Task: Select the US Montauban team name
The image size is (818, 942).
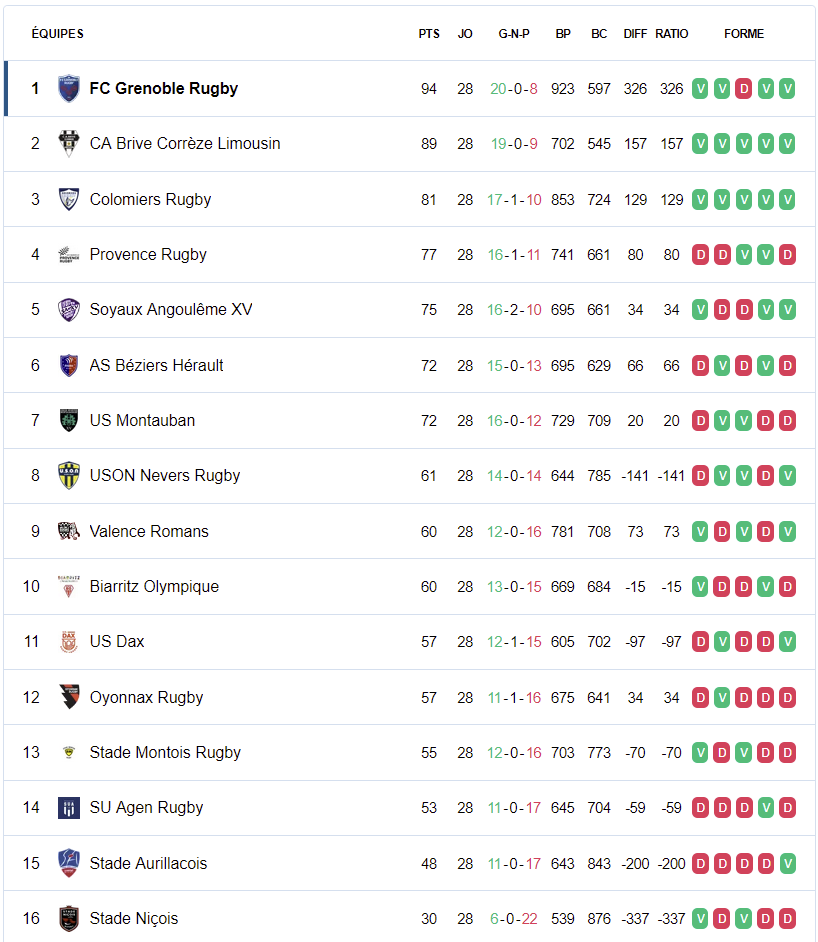Action: click(x=142, y=421)
